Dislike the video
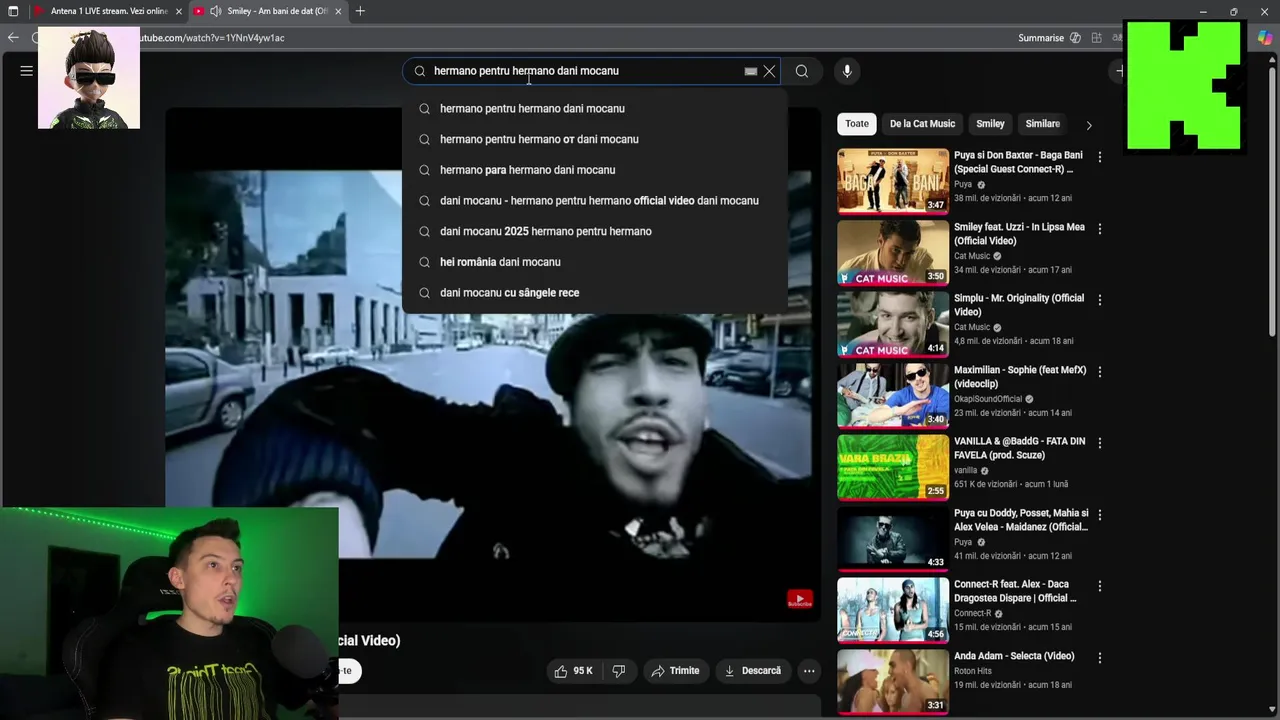Viewport: 1280px width, 720px height. pos(619,671)
